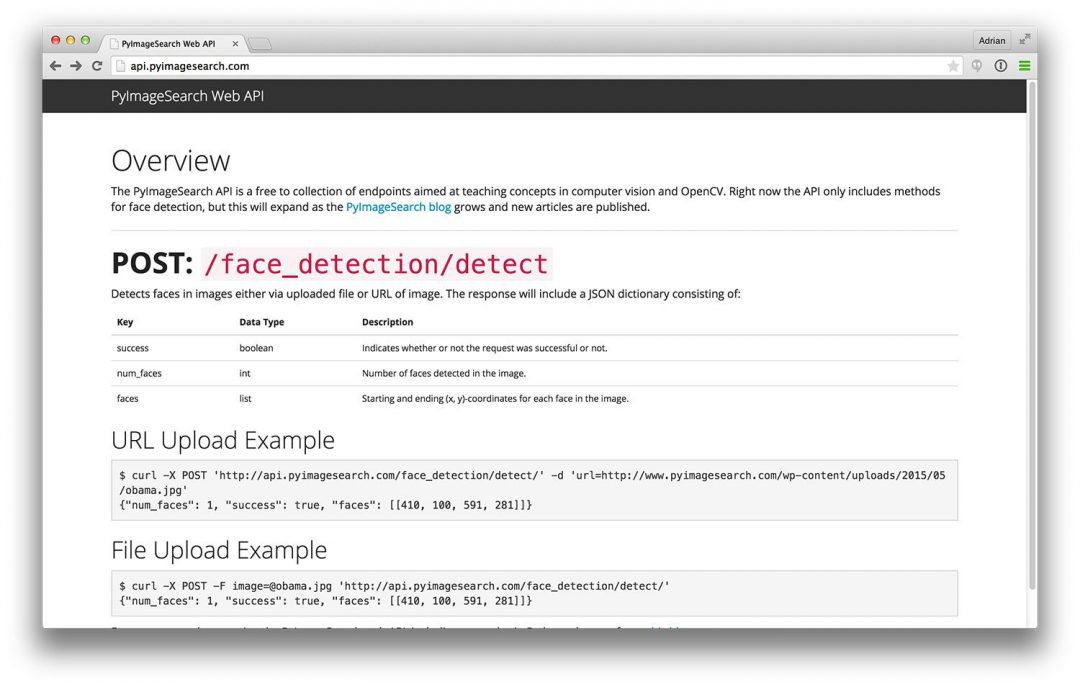Image resolution: width=1080 pixels, height=687 pixels.
Task: Click the speech bubble extension icon
Action: (977, 65)
